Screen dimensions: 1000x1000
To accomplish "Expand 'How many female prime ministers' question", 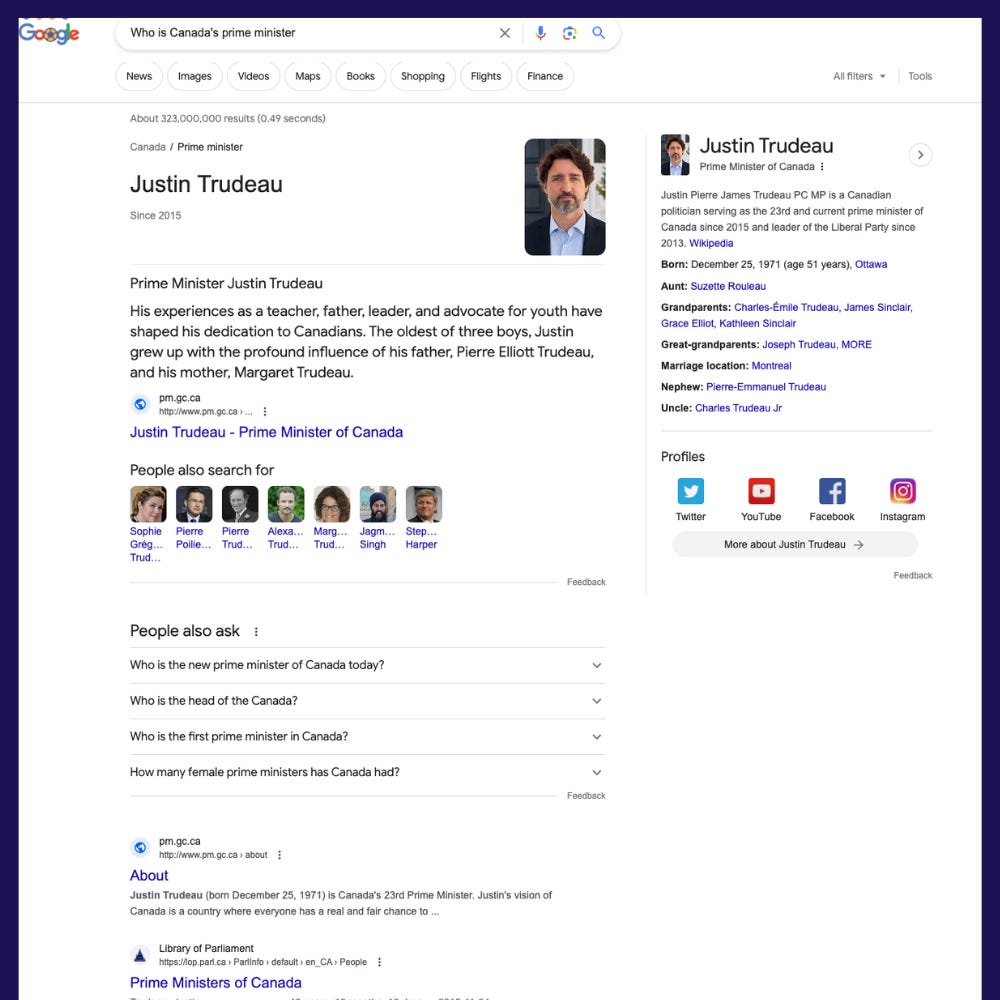I will click(367, 772).
